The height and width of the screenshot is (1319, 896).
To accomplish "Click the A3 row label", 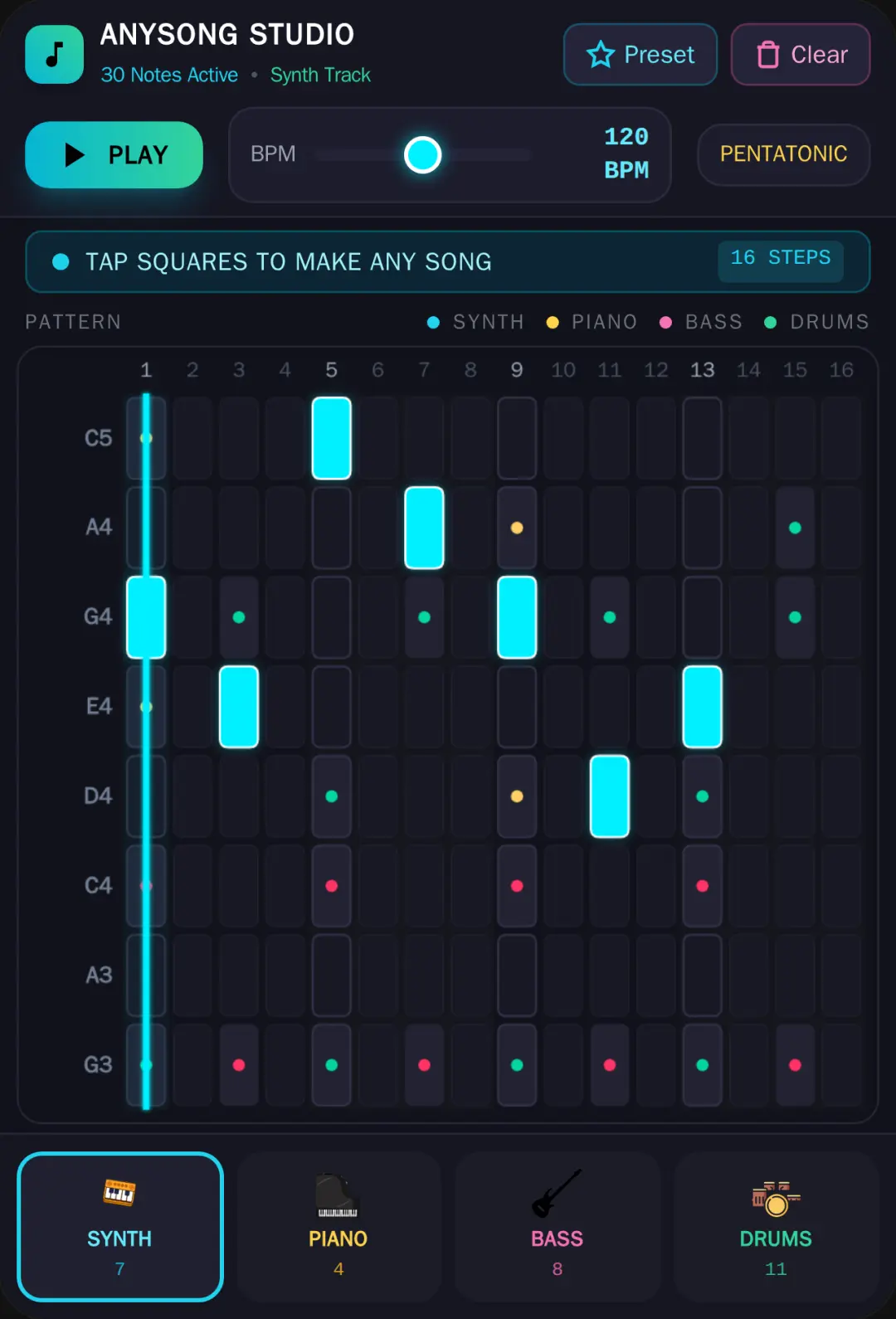I will tap(99, 976).
